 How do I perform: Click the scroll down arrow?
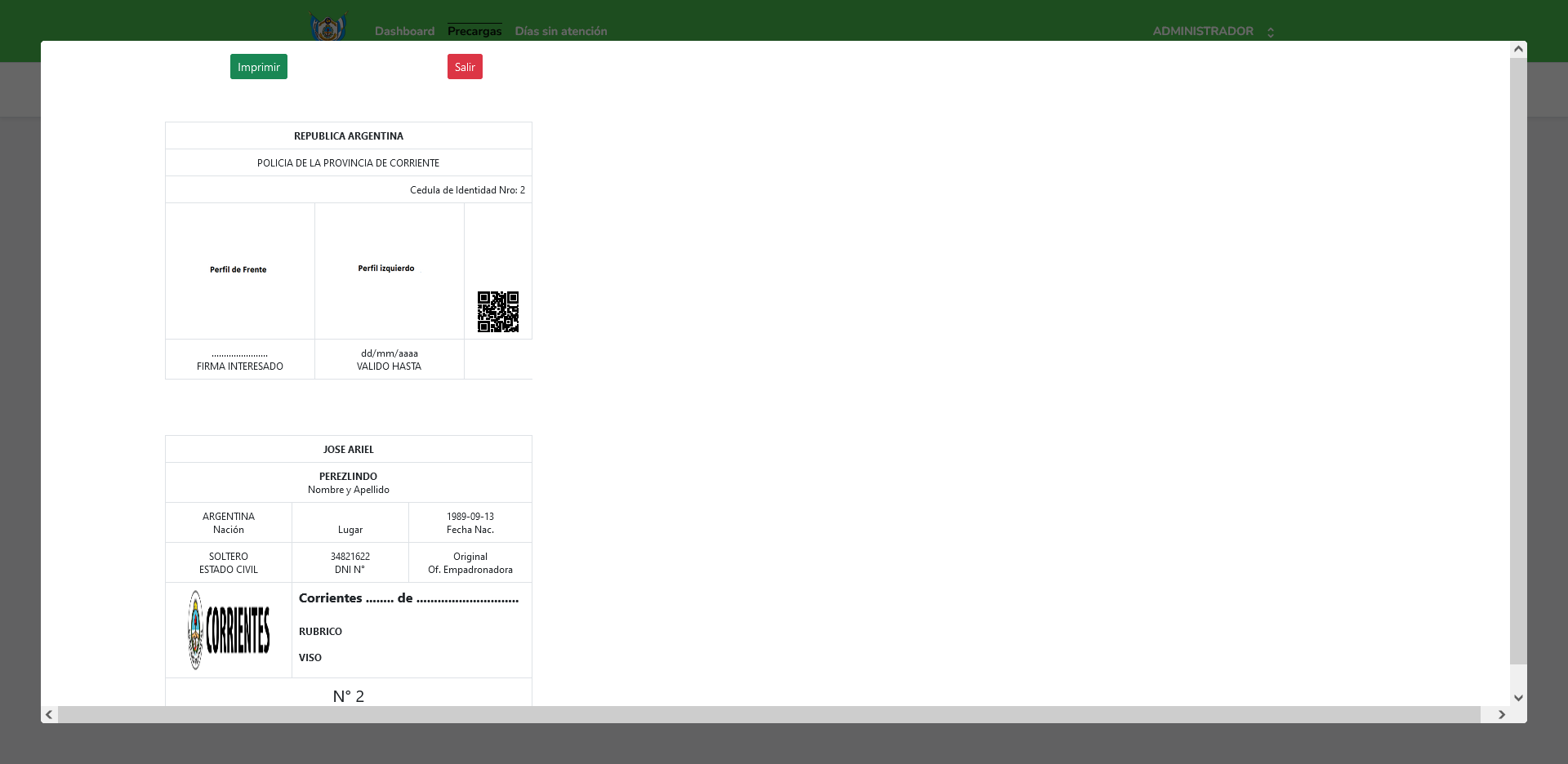click(1518, 698)
